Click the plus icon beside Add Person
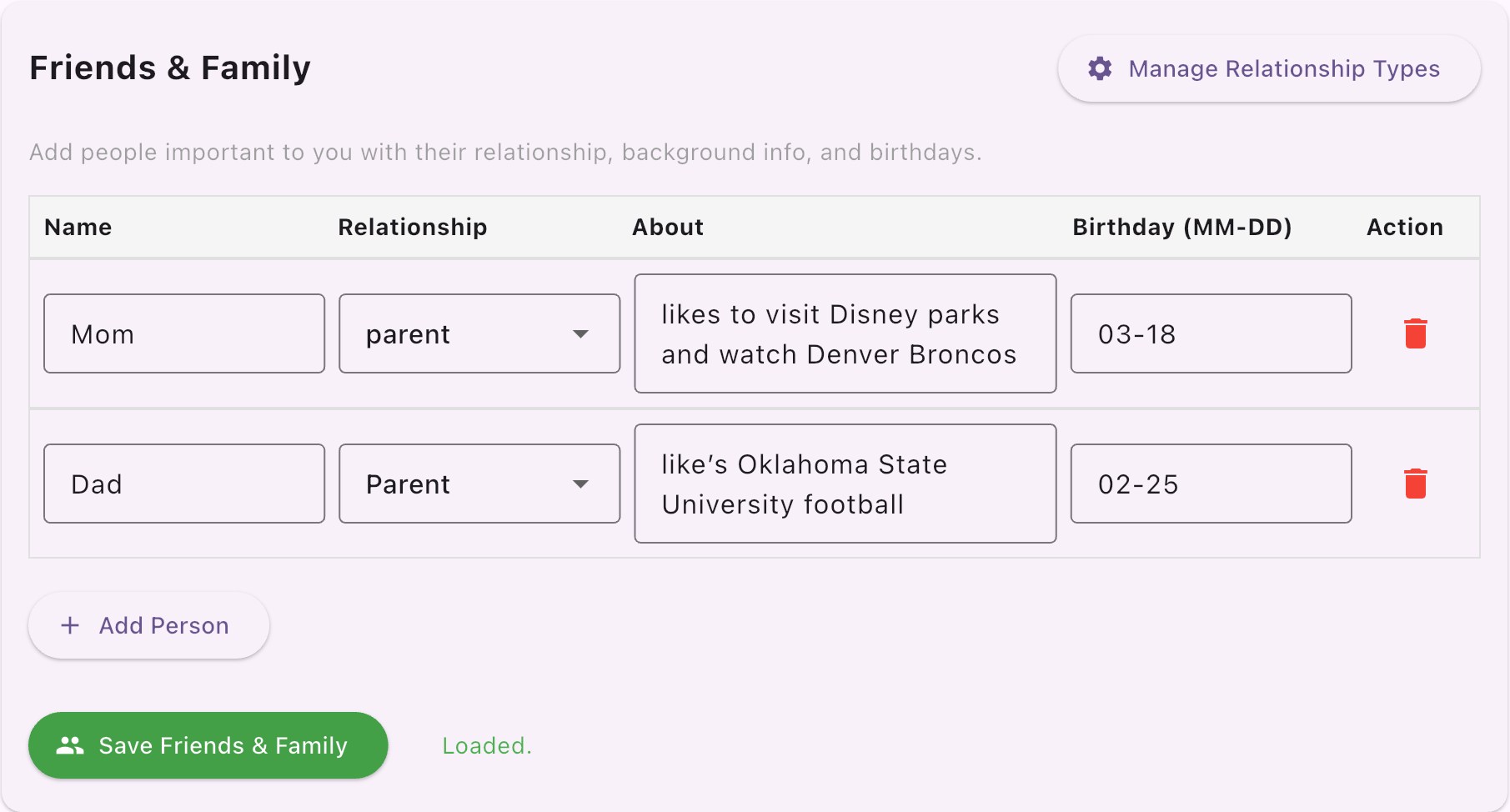Screen dimensions: 1510x812 (x=70, y=625)
